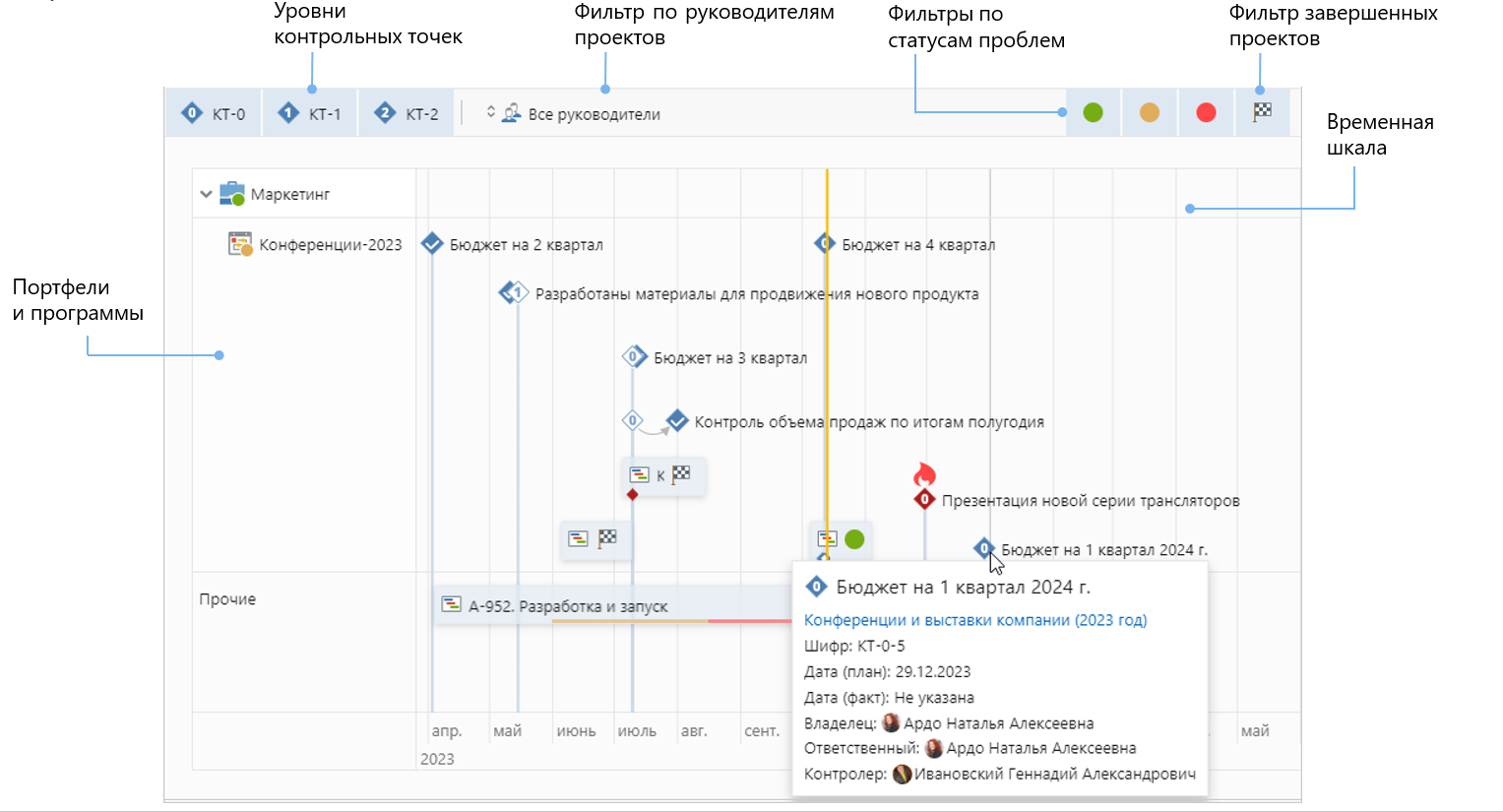The width and height of the screenshot is (1503, 812).
Task: Collapse the Маркетинг portfolio row
Action: click(206, 194)
